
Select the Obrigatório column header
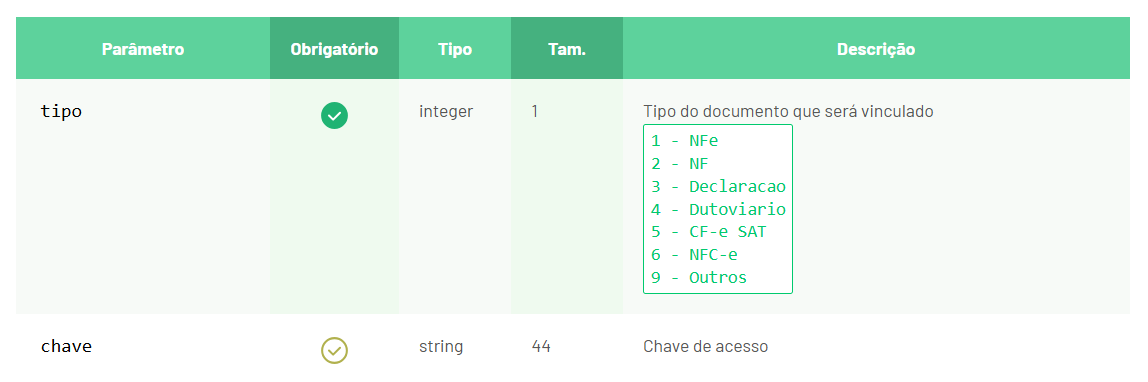tap(335, 50)
